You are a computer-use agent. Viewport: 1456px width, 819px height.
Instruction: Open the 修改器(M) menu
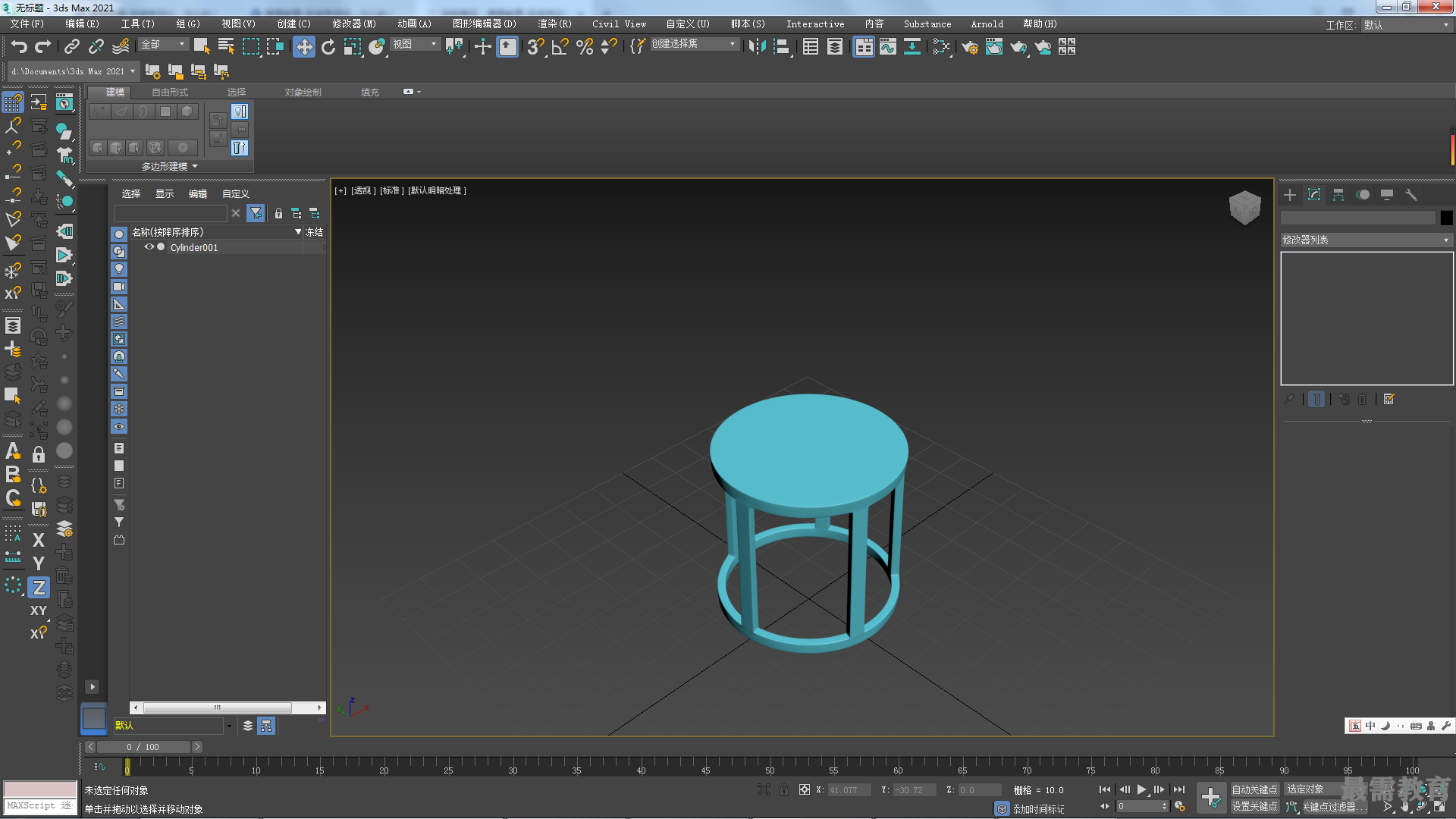tap(354, 24)
